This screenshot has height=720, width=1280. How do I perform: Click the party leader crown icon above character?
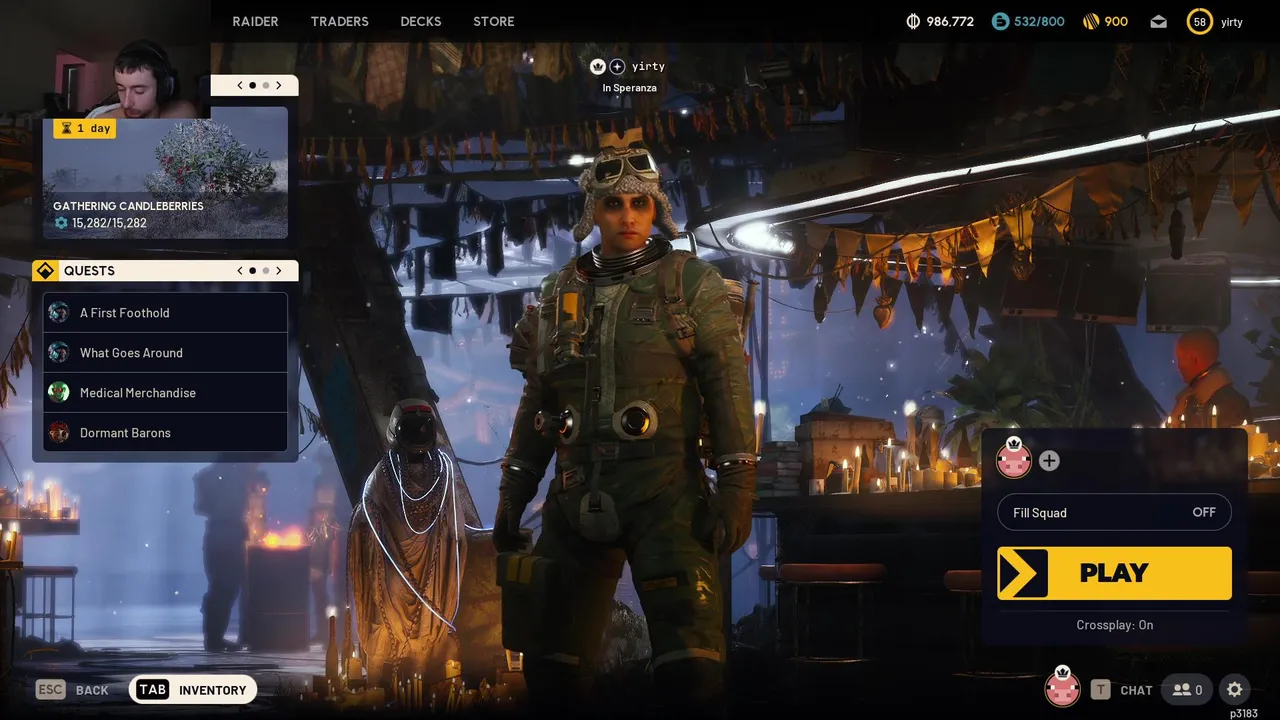(598, 66)
